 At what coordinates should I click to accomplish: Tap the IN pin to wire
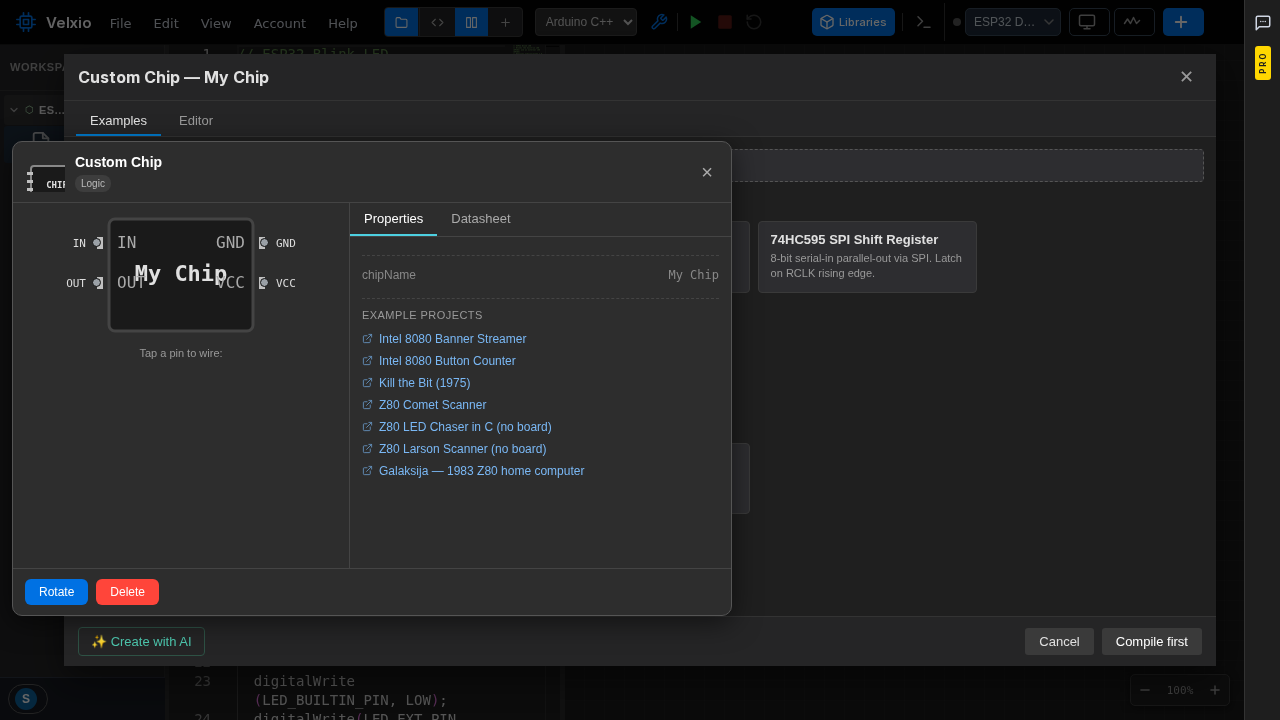tap(98, 243)
